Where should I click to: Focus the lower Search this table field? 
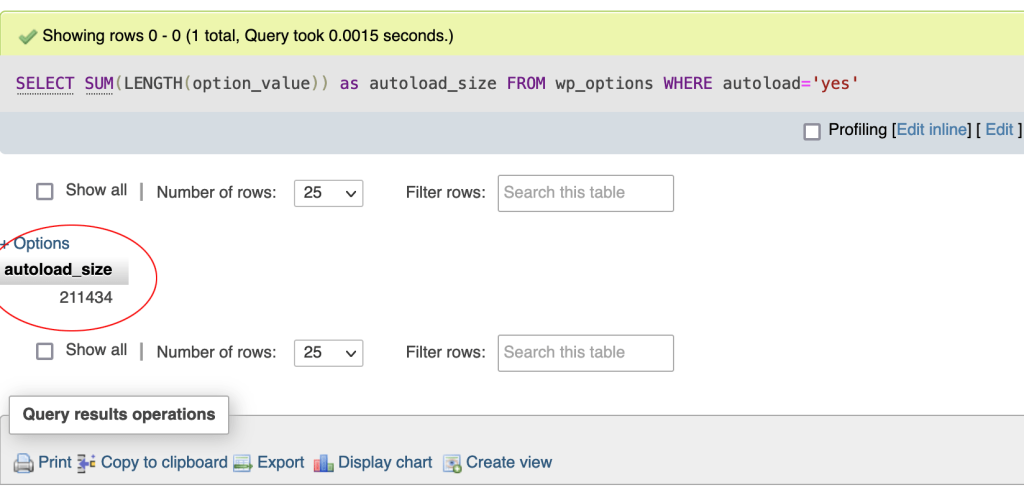586,353
